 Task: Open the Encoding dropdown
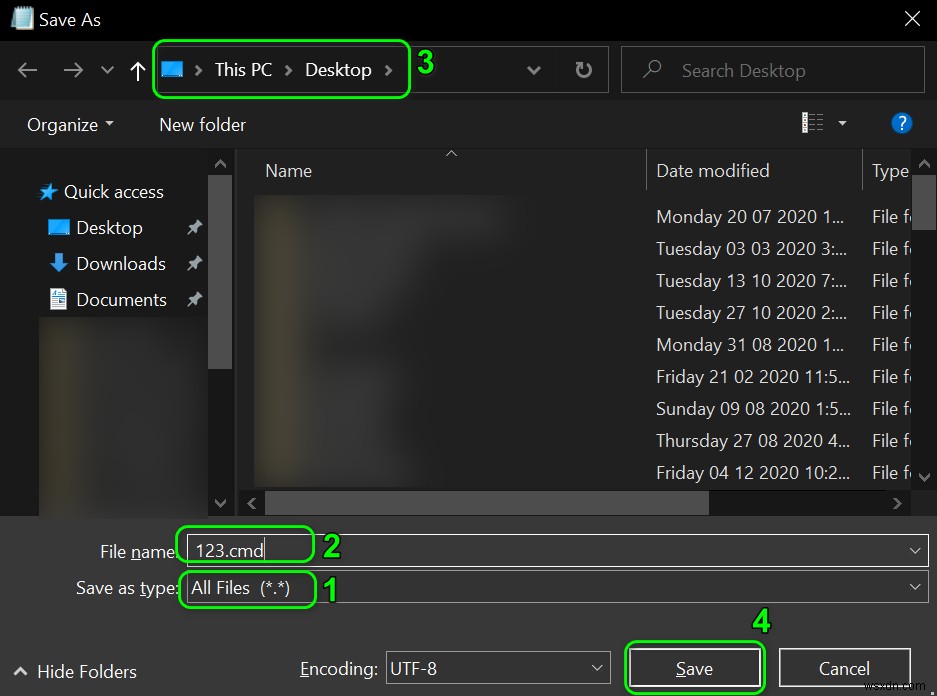[595, 668]
